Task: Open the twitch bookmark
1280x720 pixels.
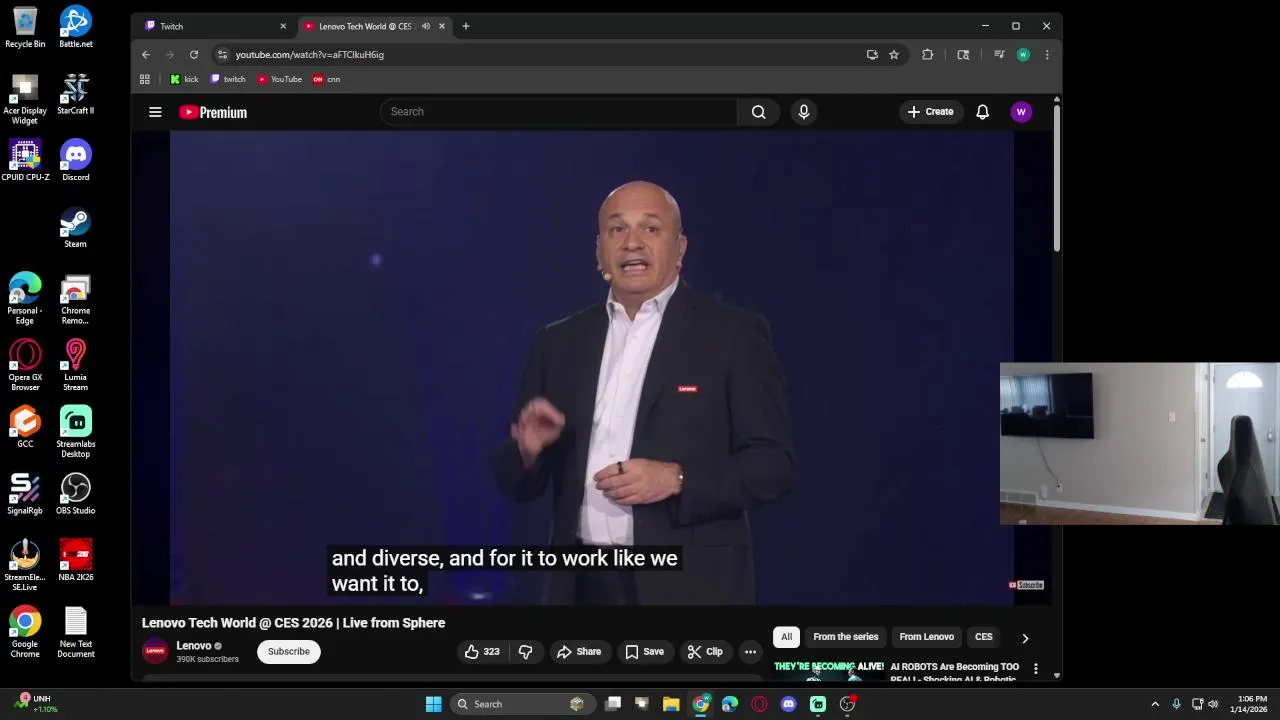Action: coord(227,79)
